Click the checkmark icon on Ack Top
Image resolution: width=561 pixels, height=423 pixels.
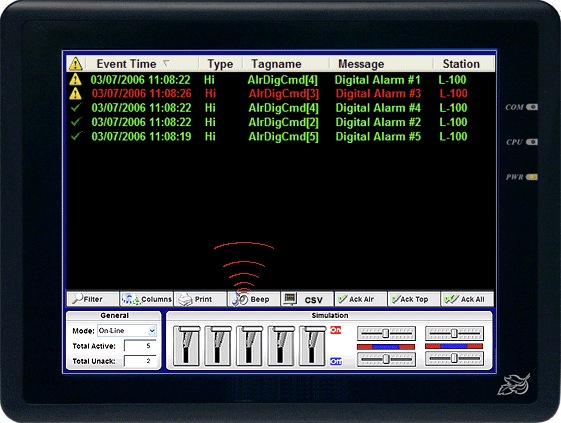(x=396, y=299)
